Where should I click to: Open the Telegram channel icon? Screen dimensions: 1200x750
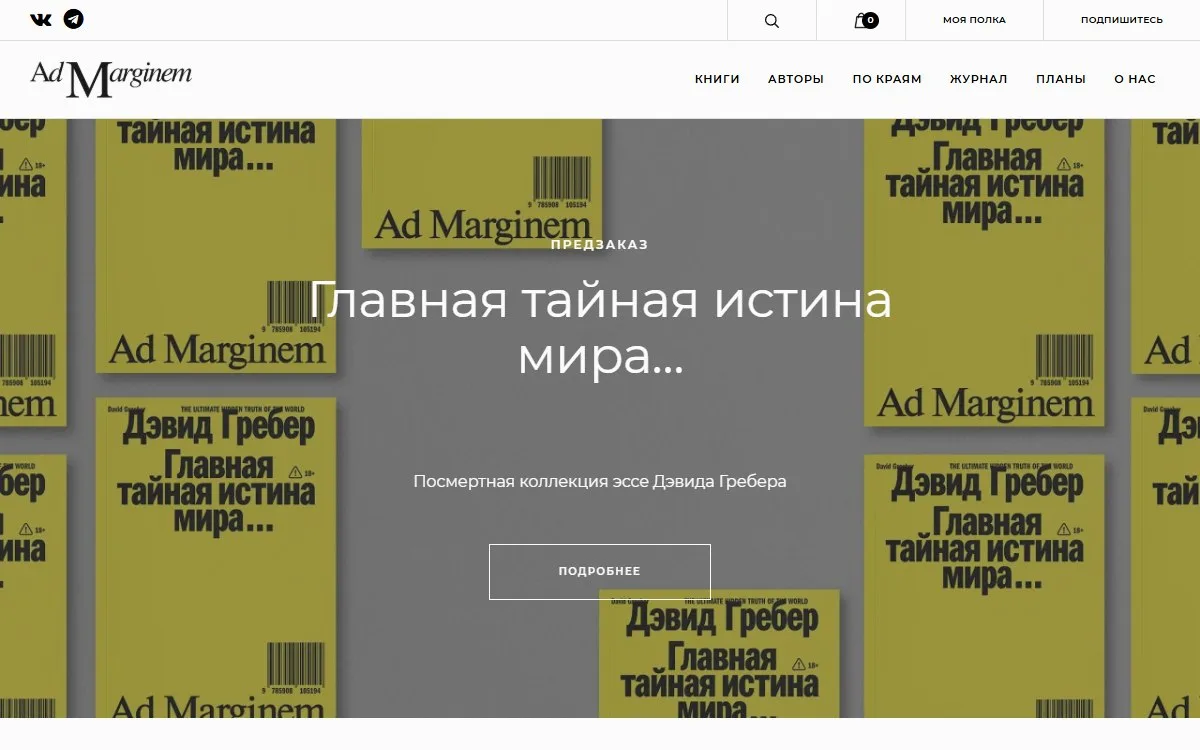click(x=73, y=19)
